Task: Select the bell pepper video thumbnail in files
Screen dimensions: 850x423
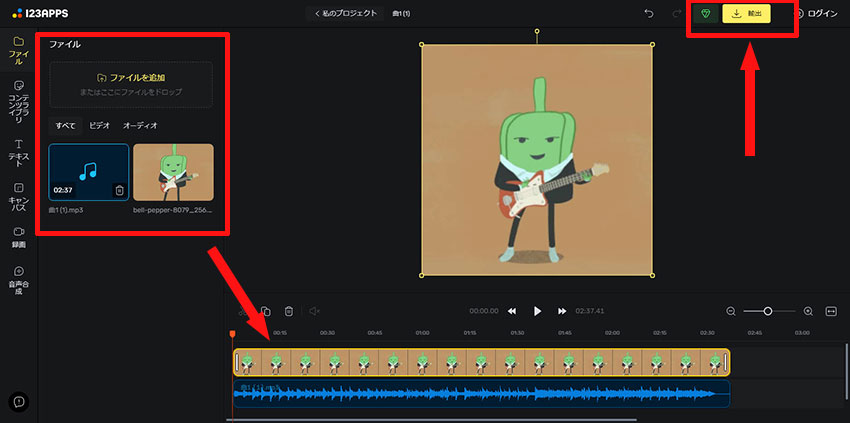Action: 173,173
